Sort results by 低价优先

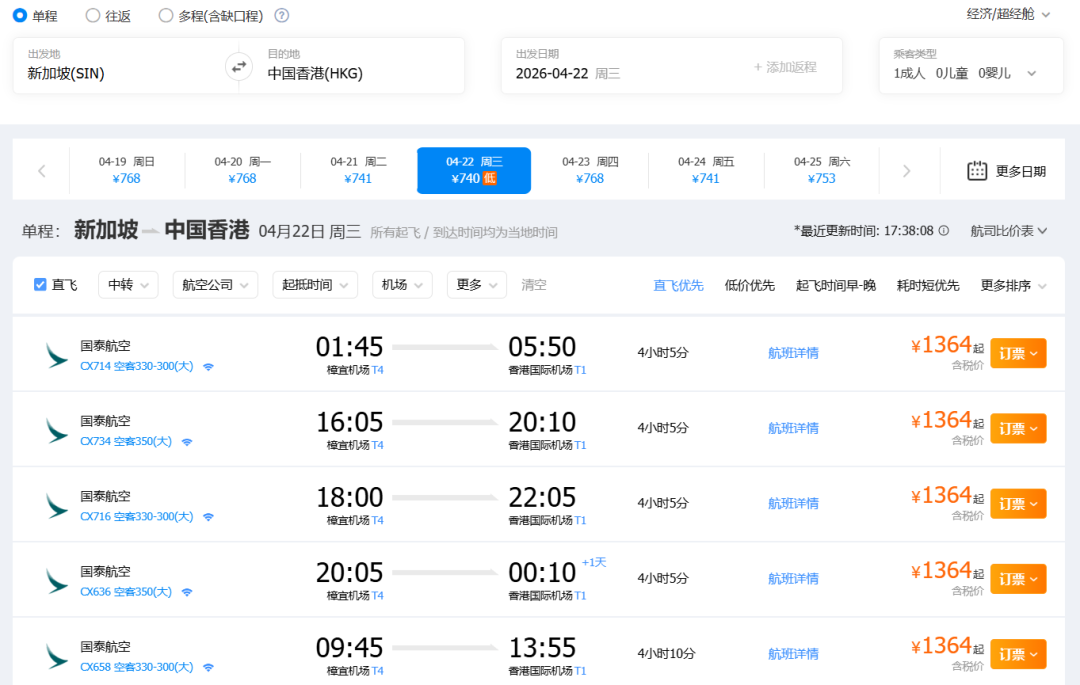749,285
